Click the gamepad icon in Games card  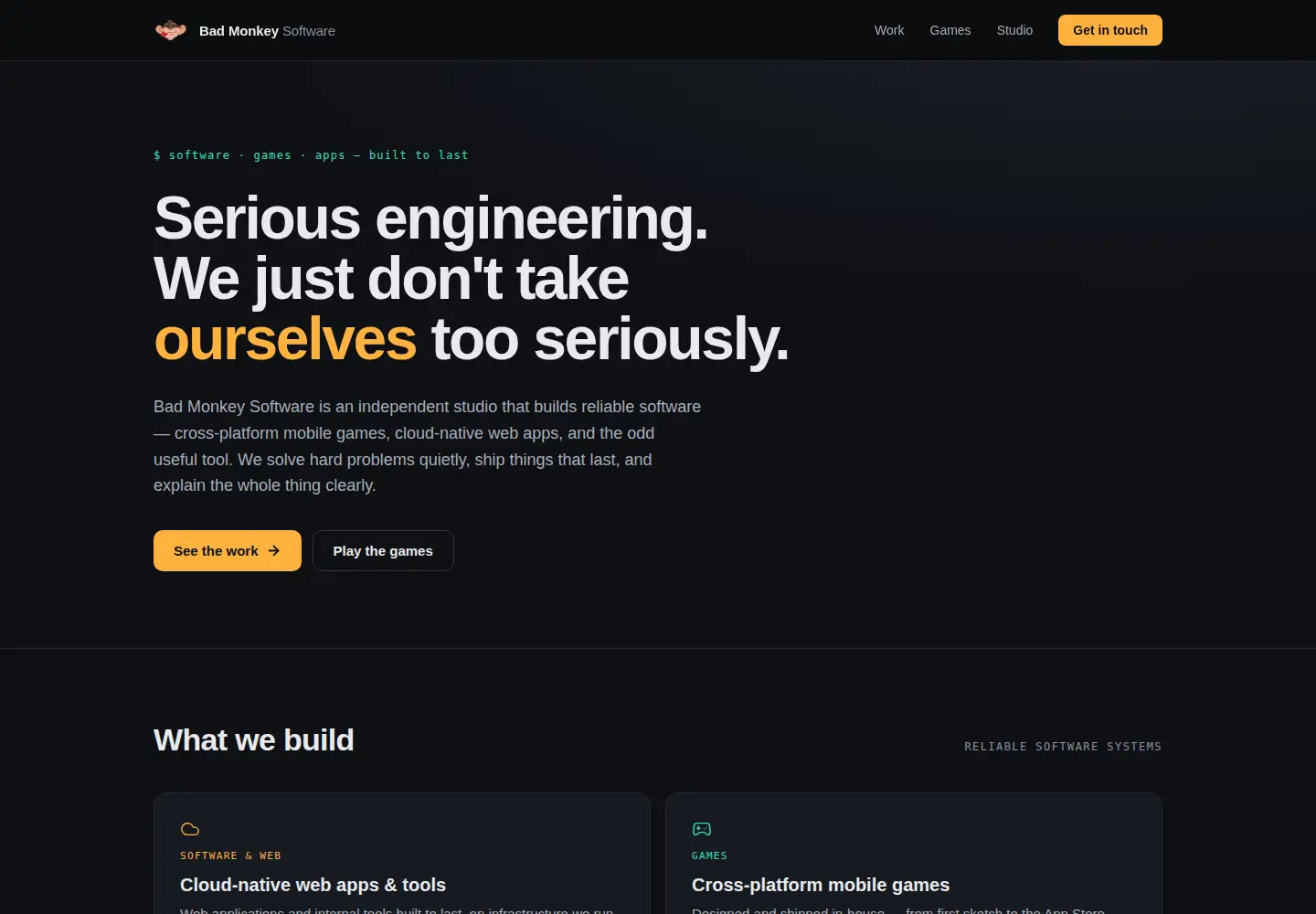pos(702,829)
